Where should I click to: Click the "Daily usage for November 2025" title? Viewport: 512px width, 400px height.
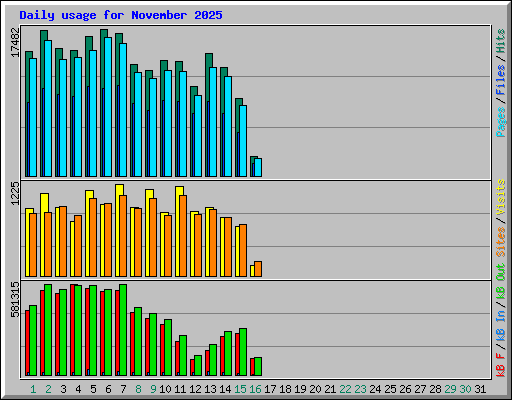click(x=121, y=15)
